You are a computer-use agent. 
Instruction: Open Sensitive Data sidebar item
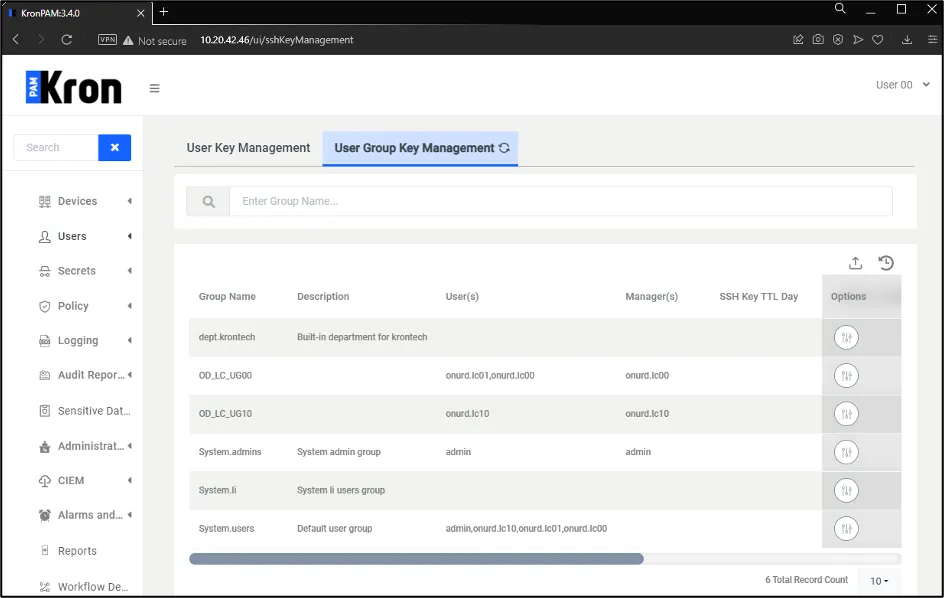pyautogui.click(x=84, y=411)
